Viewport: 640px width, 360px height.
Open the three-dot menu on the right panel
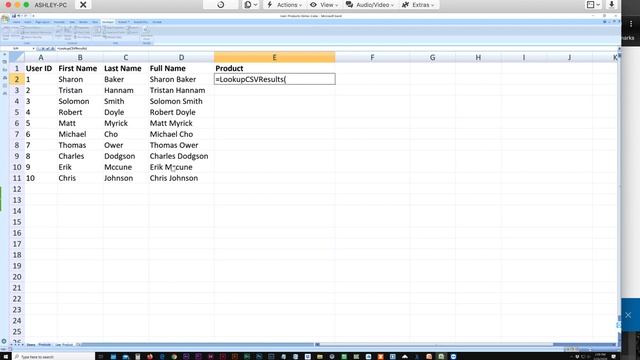pos(631,24)
